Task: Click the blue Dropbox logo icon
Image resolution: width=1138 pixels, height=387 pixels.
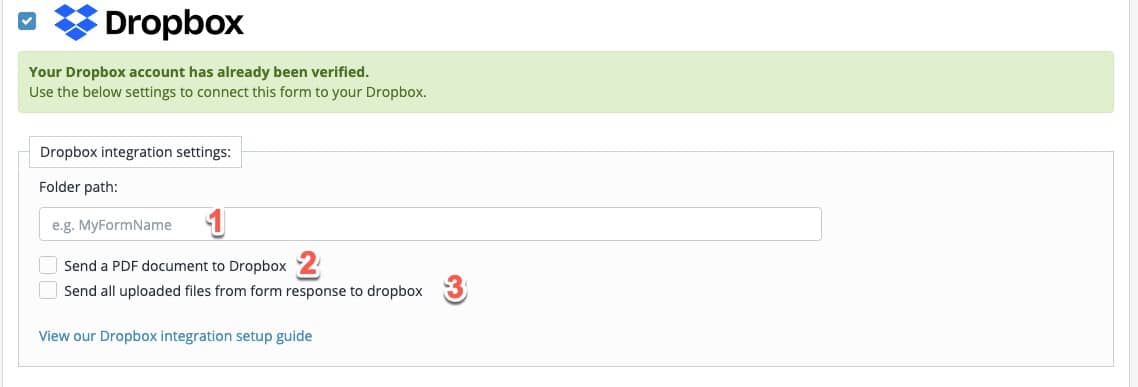Action: pyautogui.click(x=76, y=23)
